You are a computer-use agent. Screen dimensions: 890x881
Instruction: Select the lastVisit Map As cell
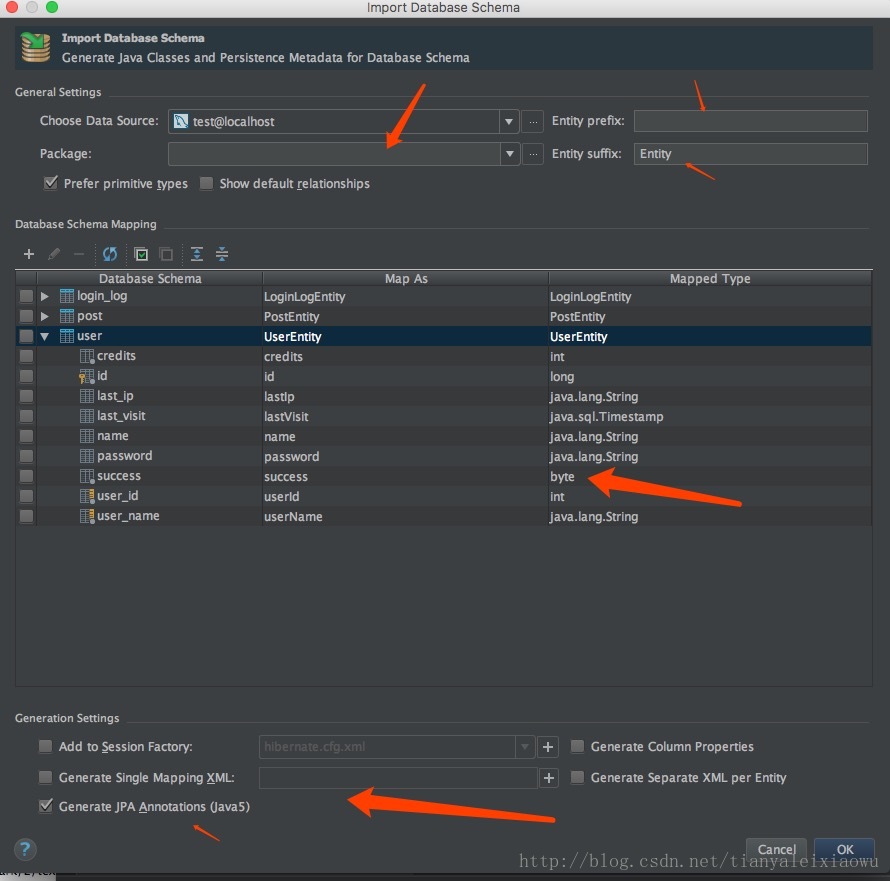(x=406, y=417)
